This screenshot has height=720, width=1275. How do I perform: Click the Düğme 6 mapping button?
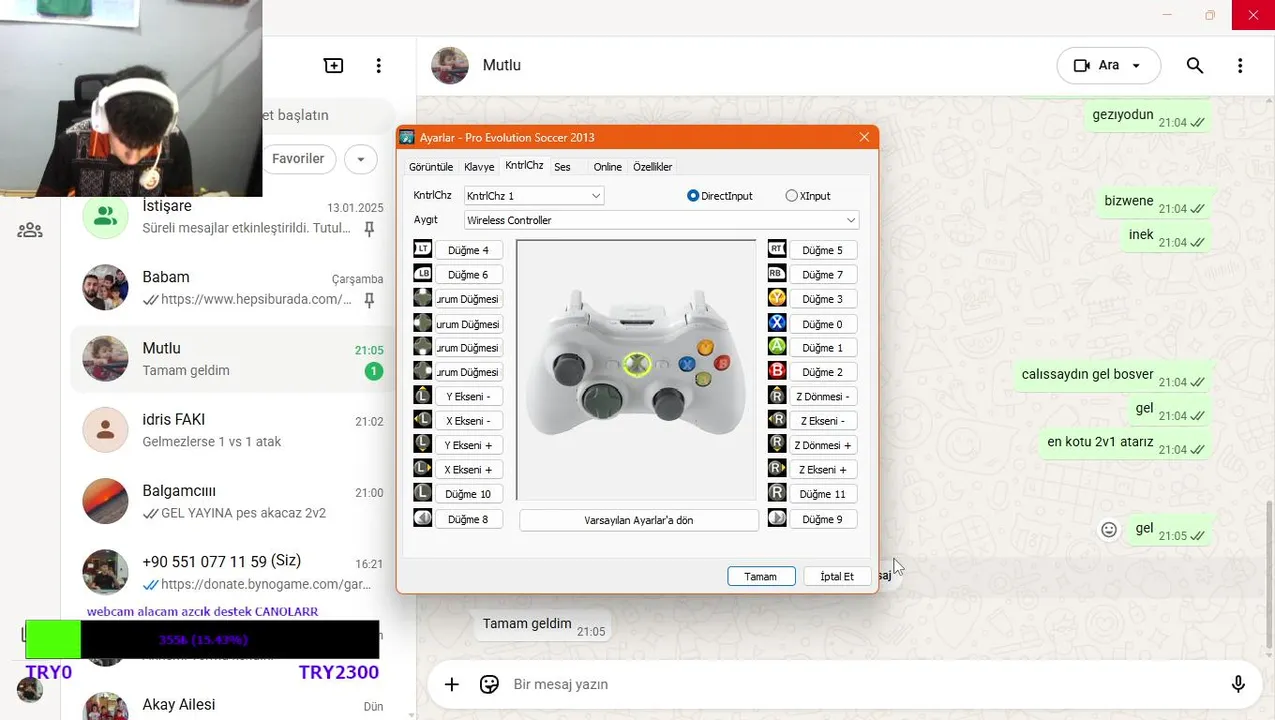point(468,274)
